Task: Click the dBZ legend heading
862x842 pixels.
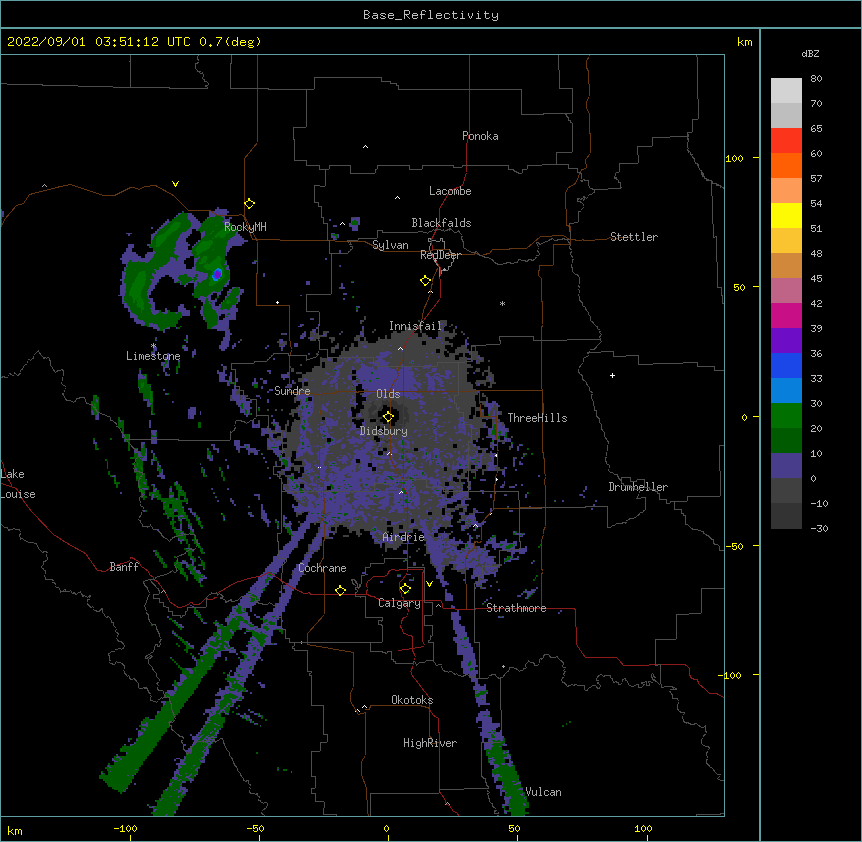Action: click(x=810, y=54)
